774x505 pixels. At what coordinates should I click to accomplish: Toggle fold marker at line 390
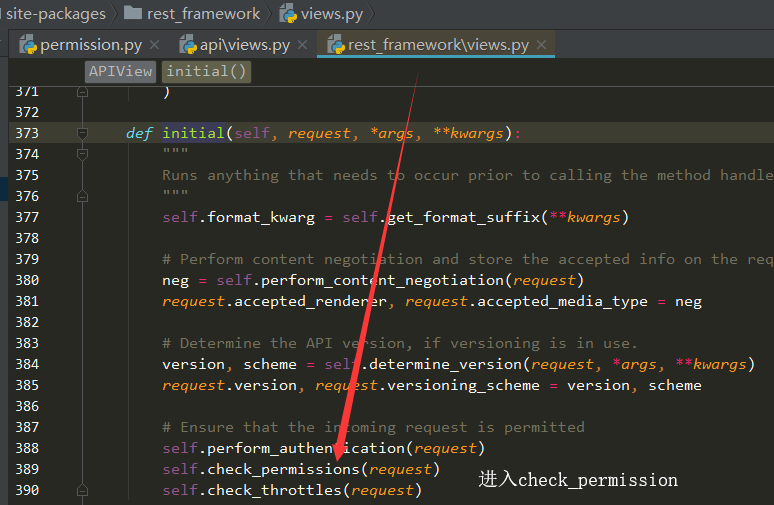(82, 490)
